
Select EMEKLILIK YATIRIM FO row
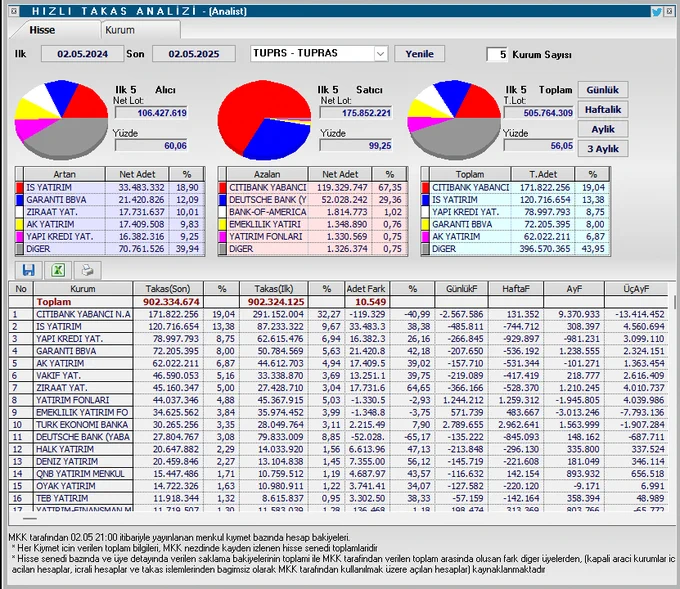coord(338,412)
